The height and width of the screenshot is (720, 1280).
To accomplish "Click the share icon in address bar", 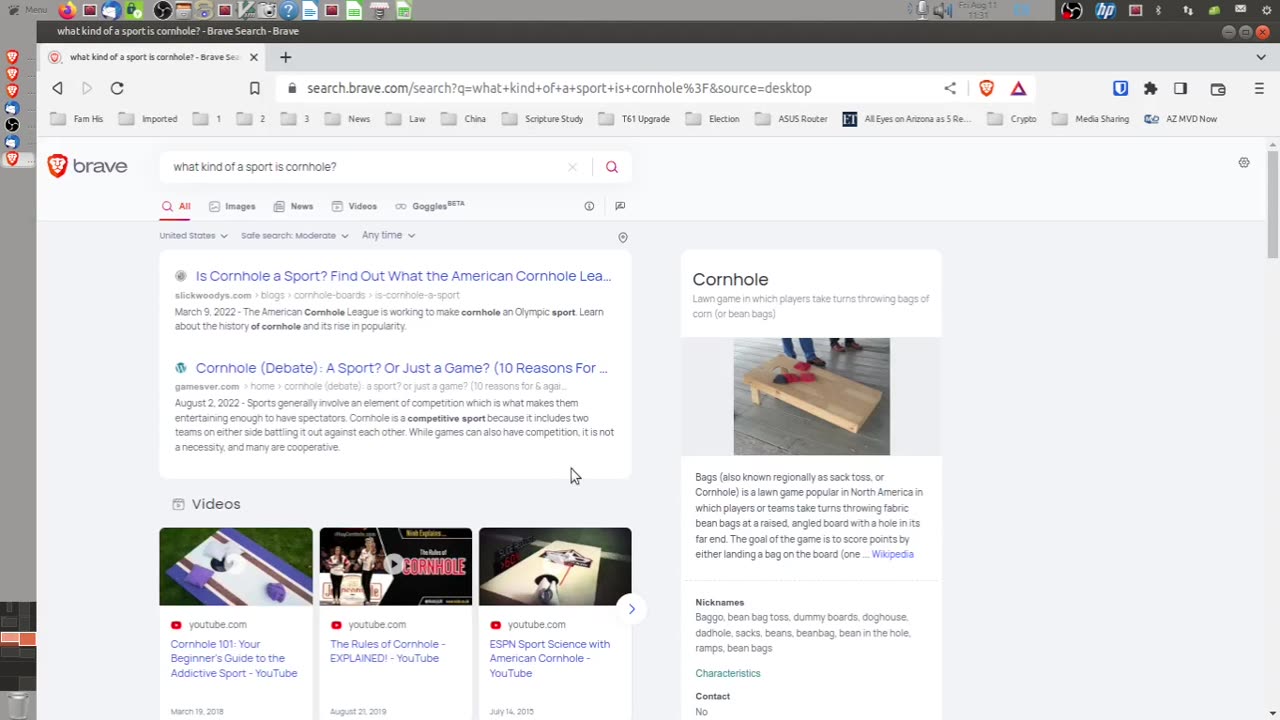I will tap(950, 88).
